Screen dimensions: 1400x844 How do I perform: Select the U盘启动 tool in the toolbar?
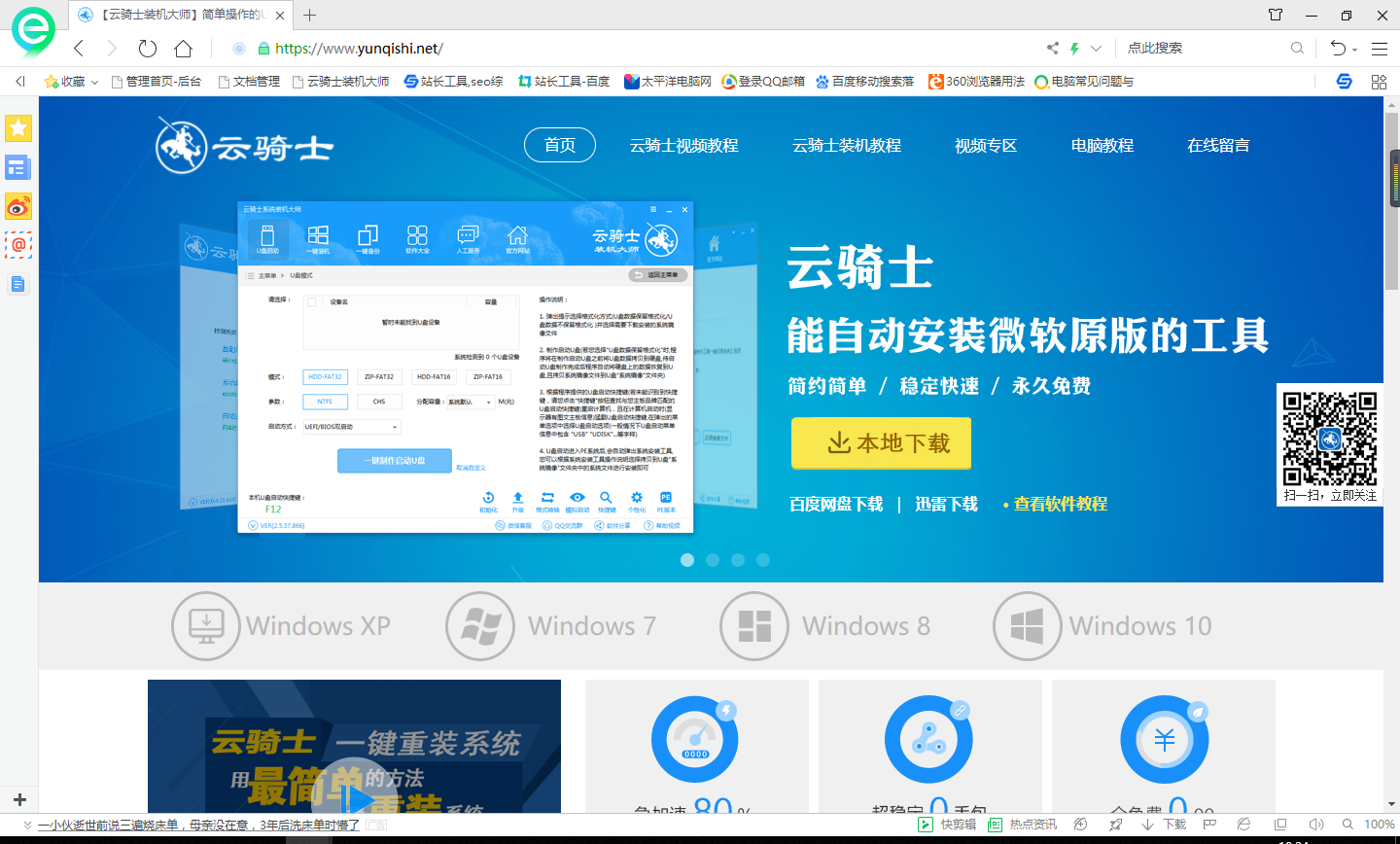click(x=270, y=238)
